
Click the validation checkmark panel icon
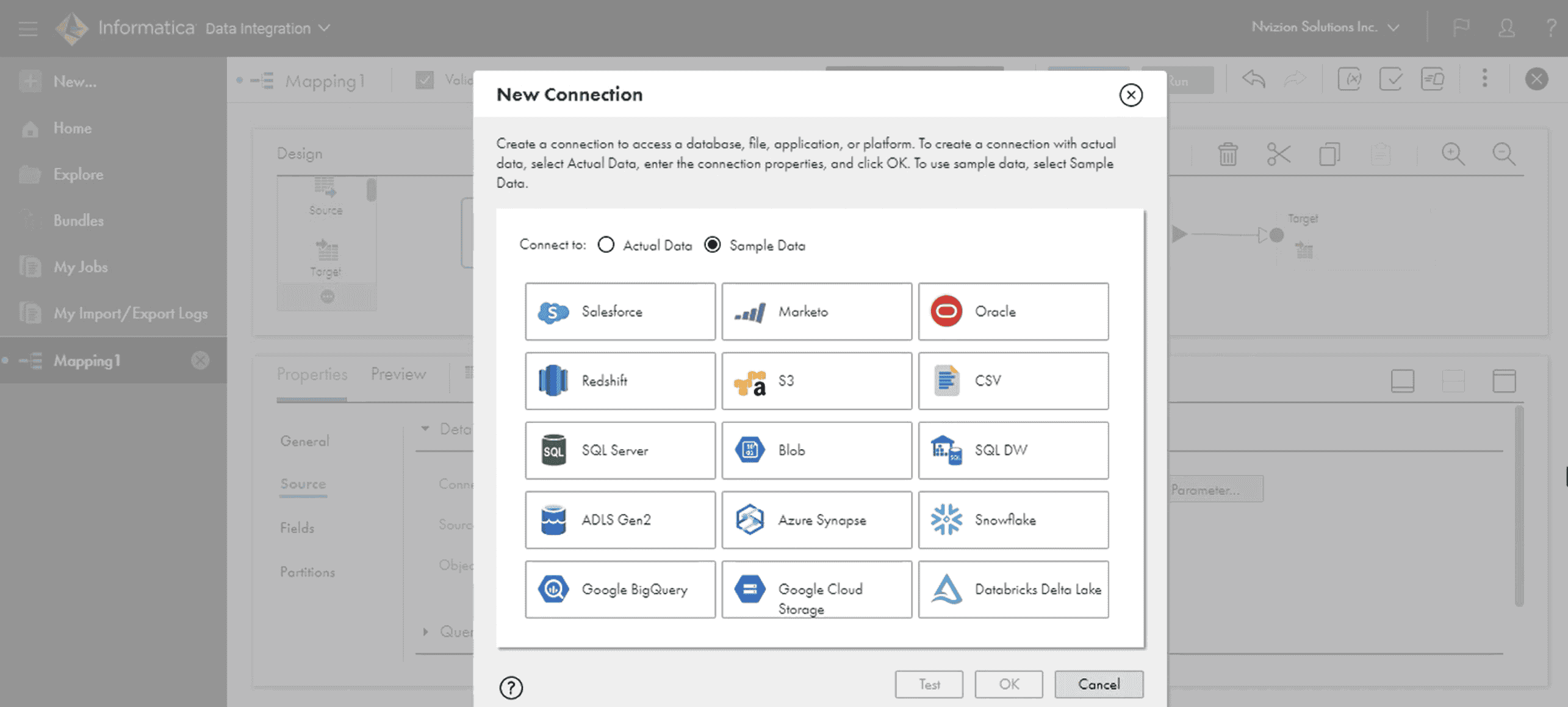(1390, 79)
